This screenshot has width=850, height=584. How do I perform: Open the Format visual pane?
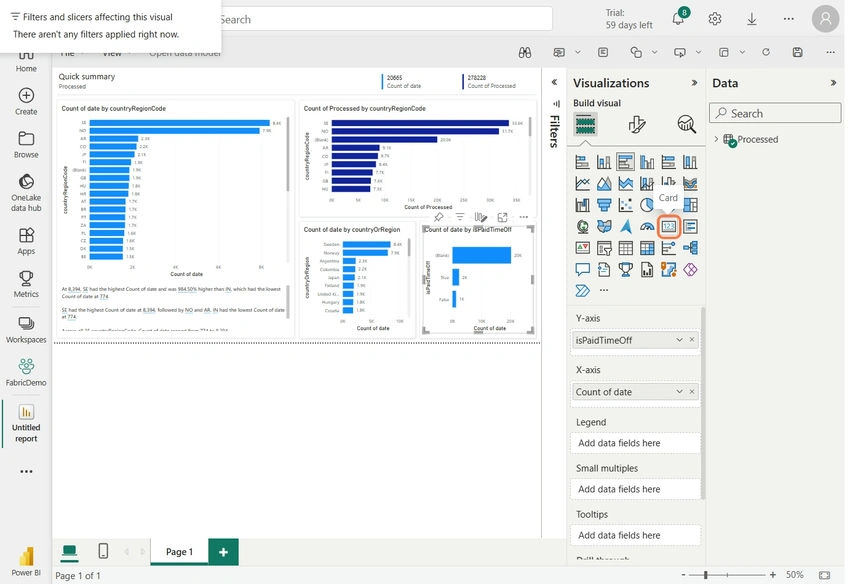(636, 125)
